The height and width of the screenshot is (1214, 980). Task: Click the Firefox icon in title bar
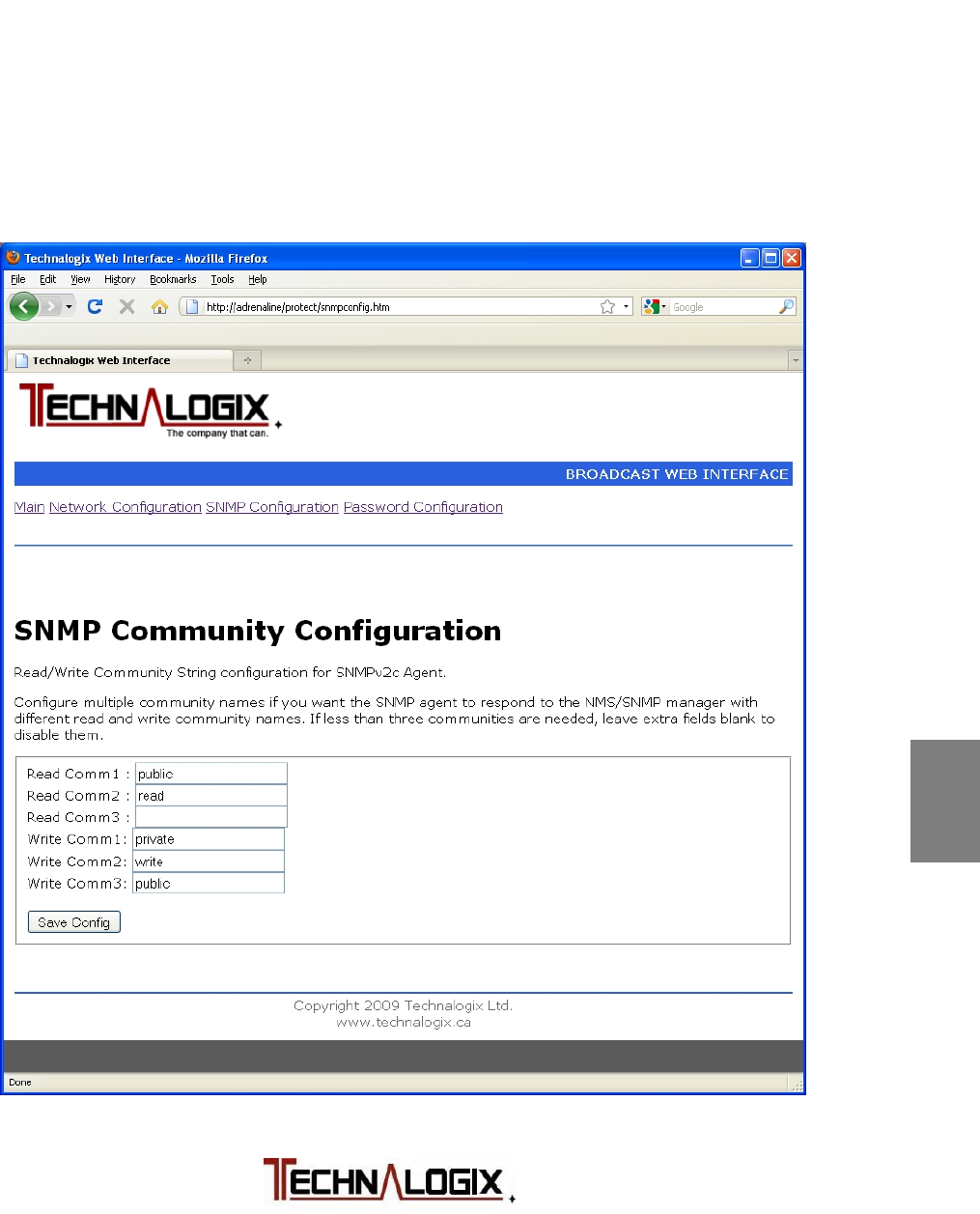pos(13,257)
